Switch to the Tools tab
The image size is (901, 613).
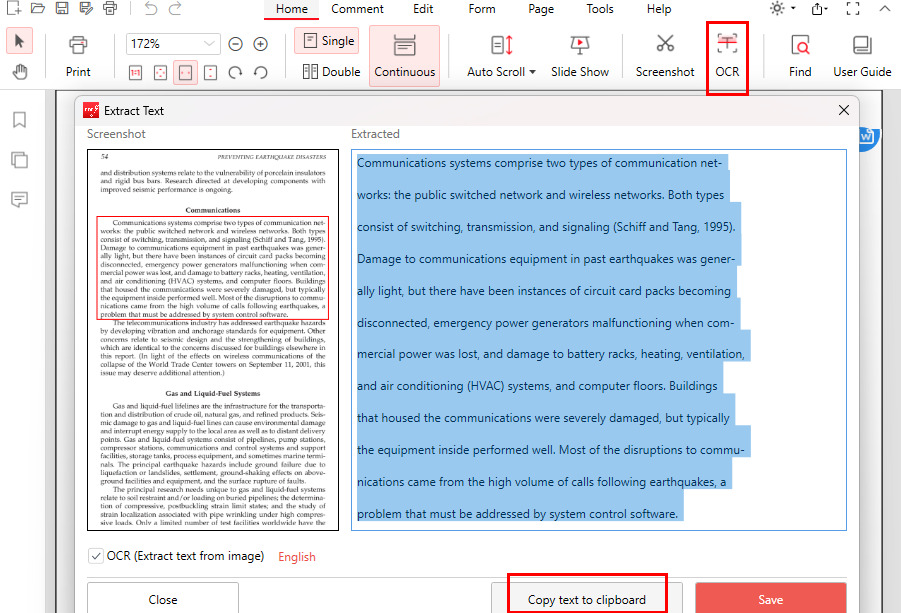(x=599, y=9)
